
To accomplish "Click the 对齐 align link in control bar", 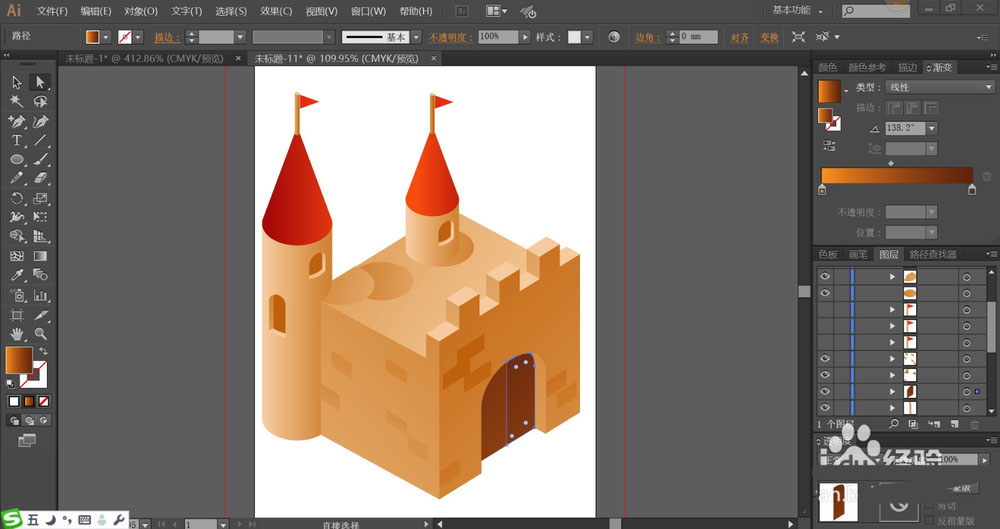I will point(739,37).
